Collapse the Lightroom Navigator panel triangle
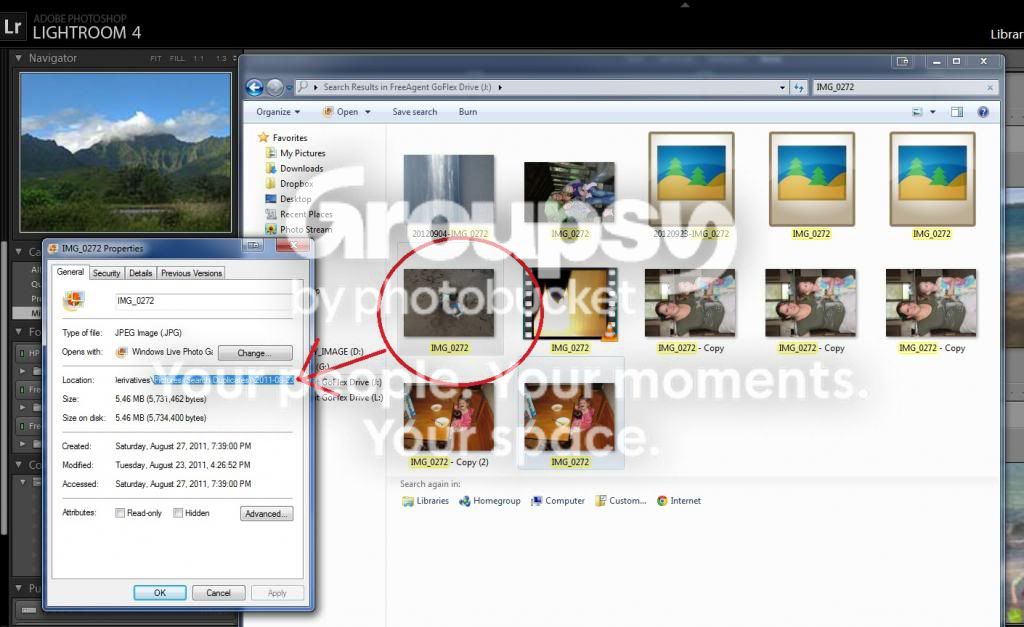 [18, 58]
